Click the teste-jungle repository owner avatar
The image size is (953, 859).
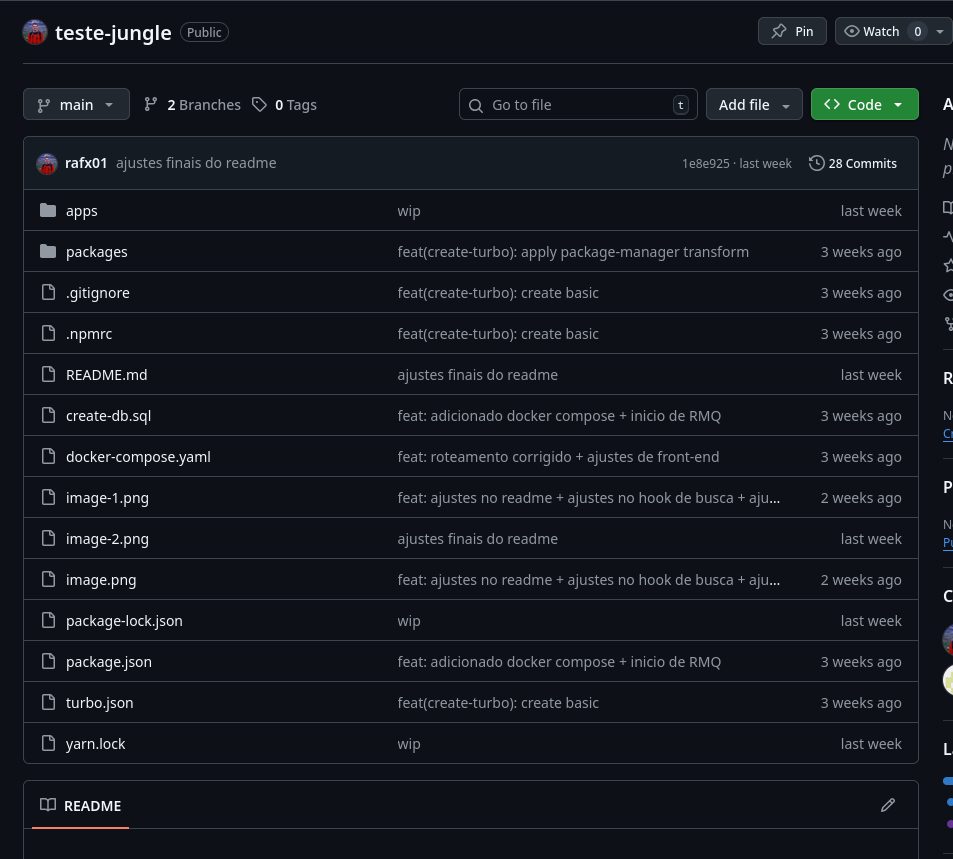35,32
